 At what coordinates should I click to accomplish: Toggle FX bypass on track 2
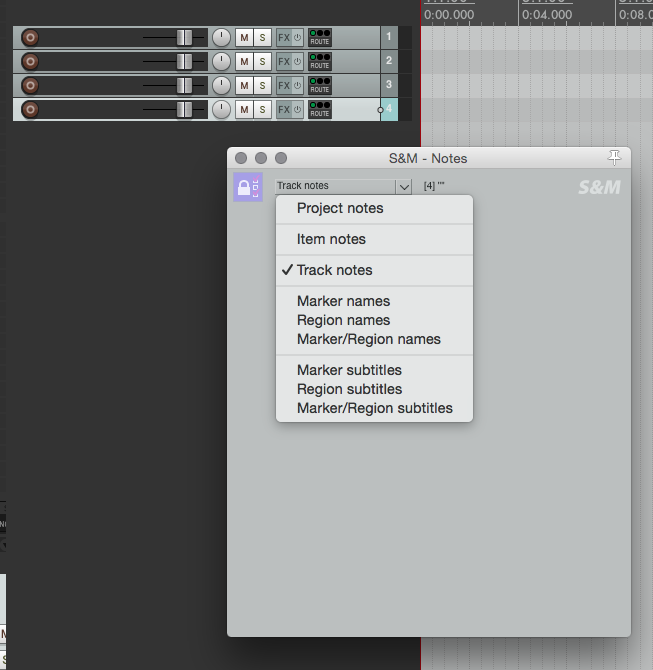(298, 62)
